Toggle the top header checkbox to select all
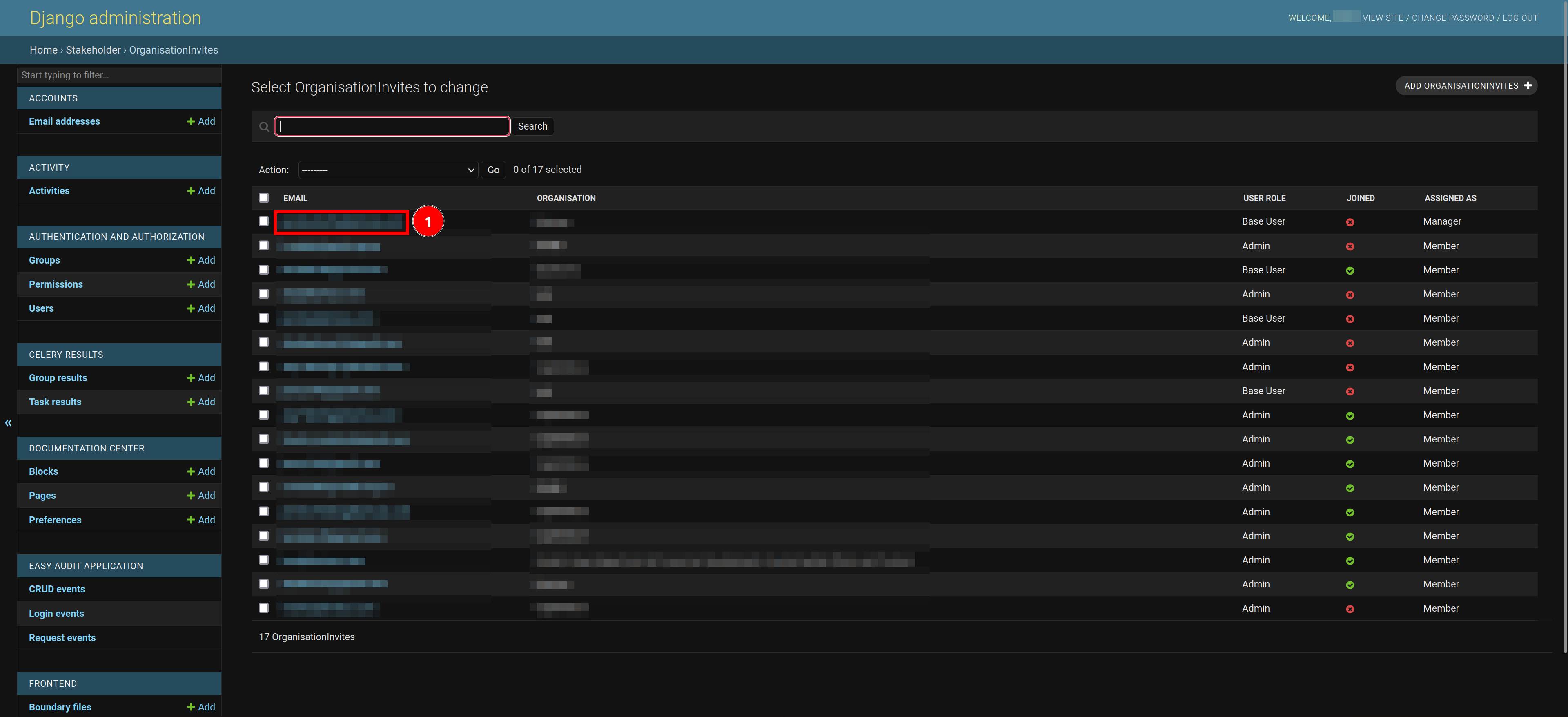The width and height of the screenshot is (1568, 717). [x=264, y=197]
